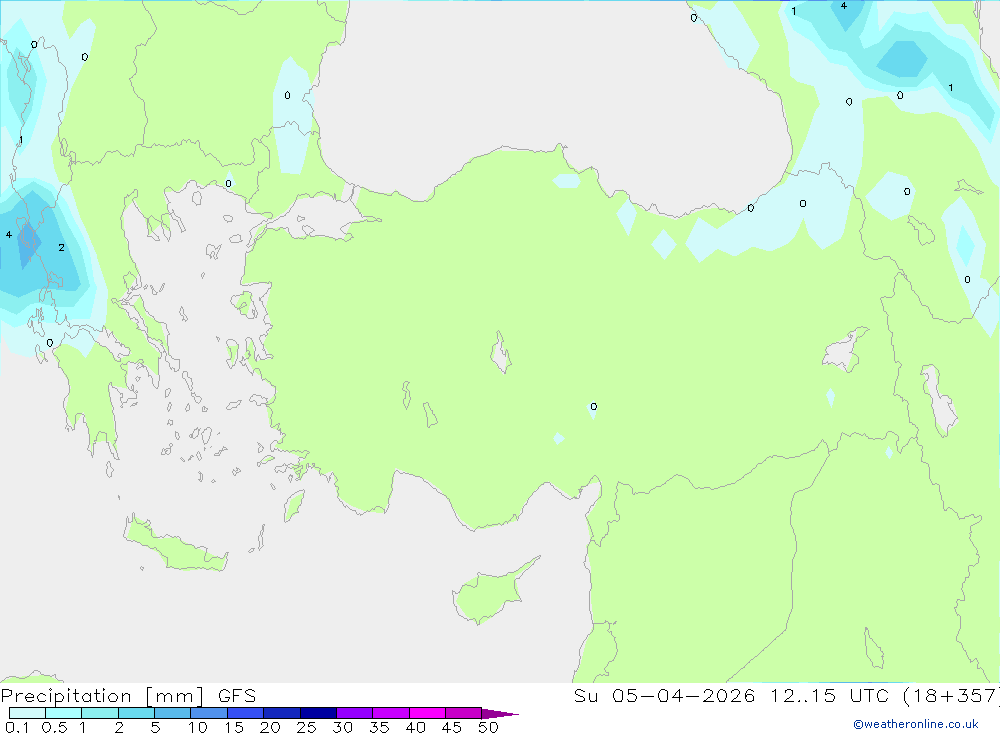Select the 40–45 mm magenta legend swatch

pyautogui.click(x=427, y=713)
